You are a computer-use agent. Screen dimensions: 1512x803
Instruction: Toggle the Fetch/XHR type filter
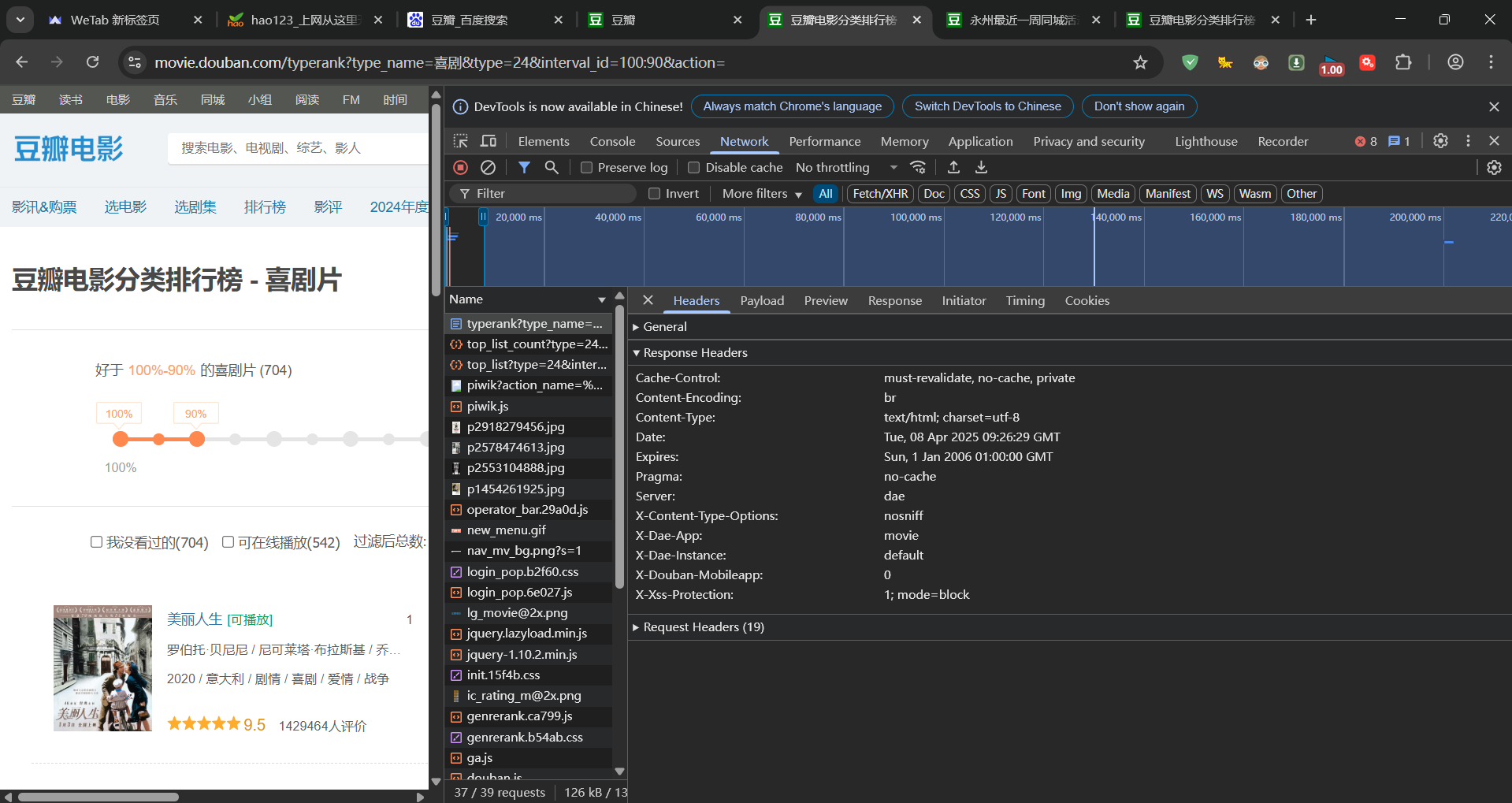pos(880,194)
